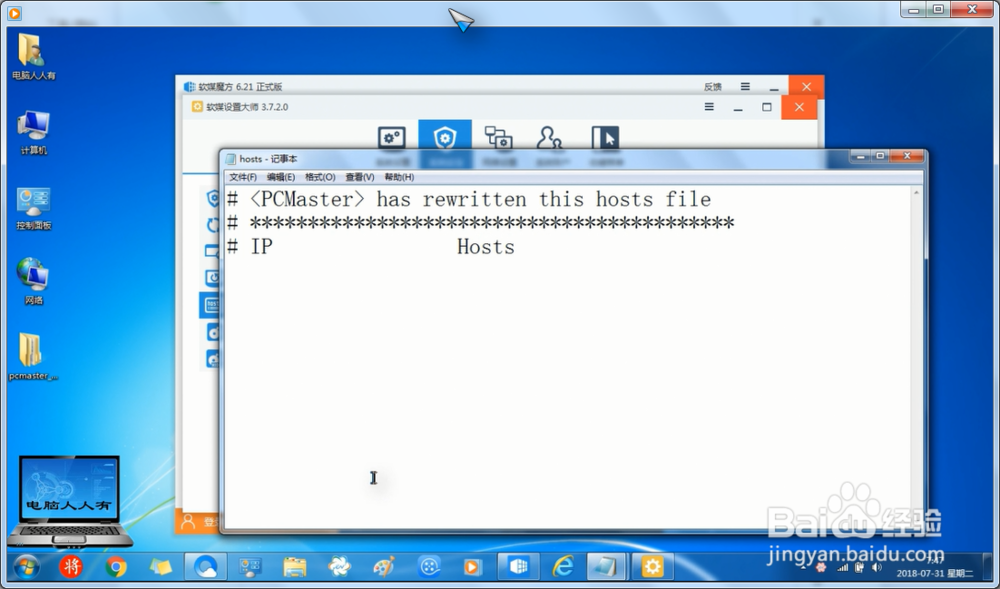Open the 文件(F) menu in Notepad
Screen dimensions: 1000x589
click(242, 177)
